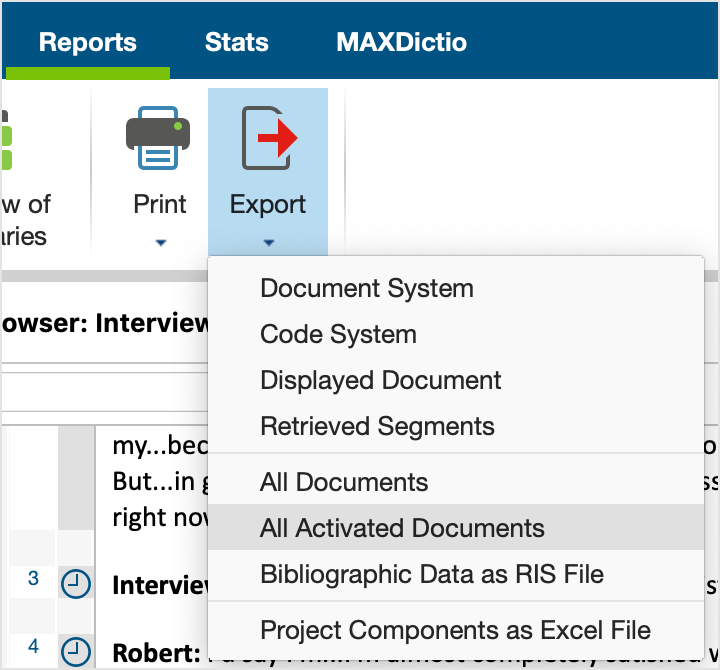Click the Print label text

click(x=160, y=204)
